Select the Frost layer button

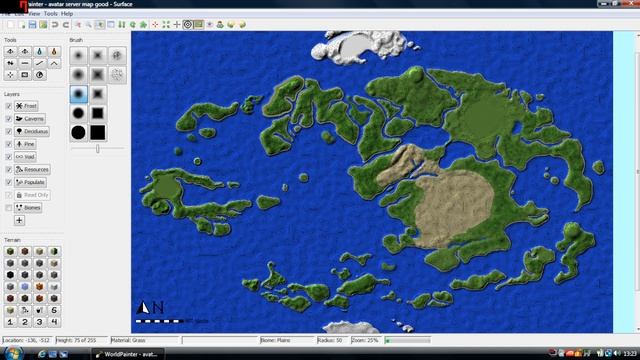(26, 106)
